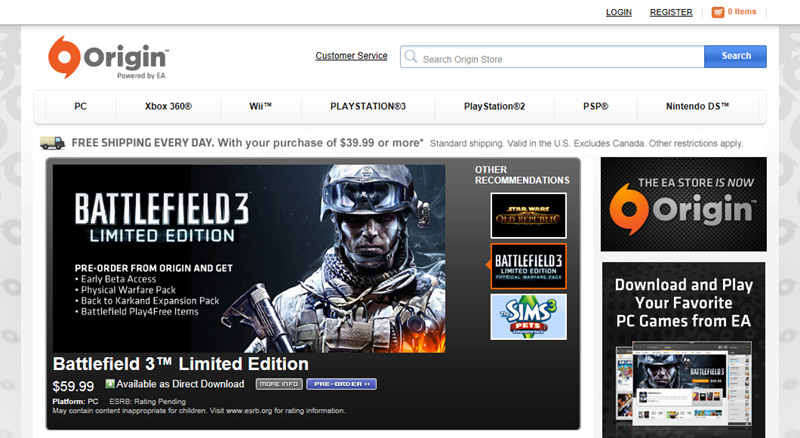Click the green Direct Download icon
Viewport: 800px width, 438px height.
110,383
